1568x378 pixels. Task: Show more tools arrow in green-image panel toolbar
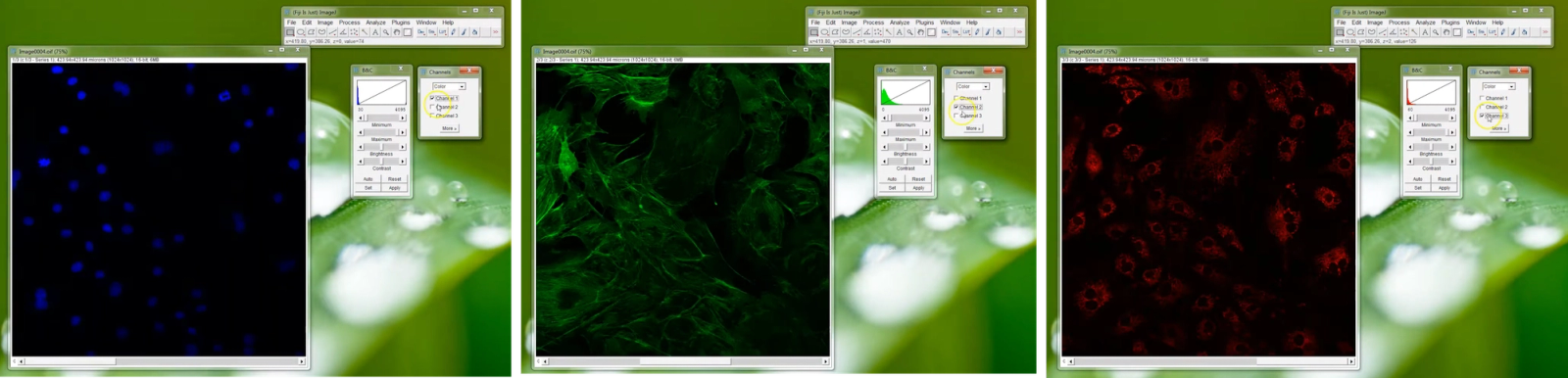click(1019, 32)
